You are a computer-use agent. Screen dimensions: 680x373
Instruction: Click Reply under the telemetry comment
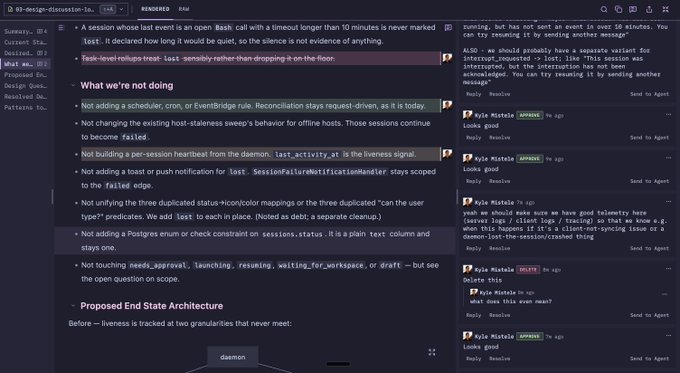tap(474, 249)
